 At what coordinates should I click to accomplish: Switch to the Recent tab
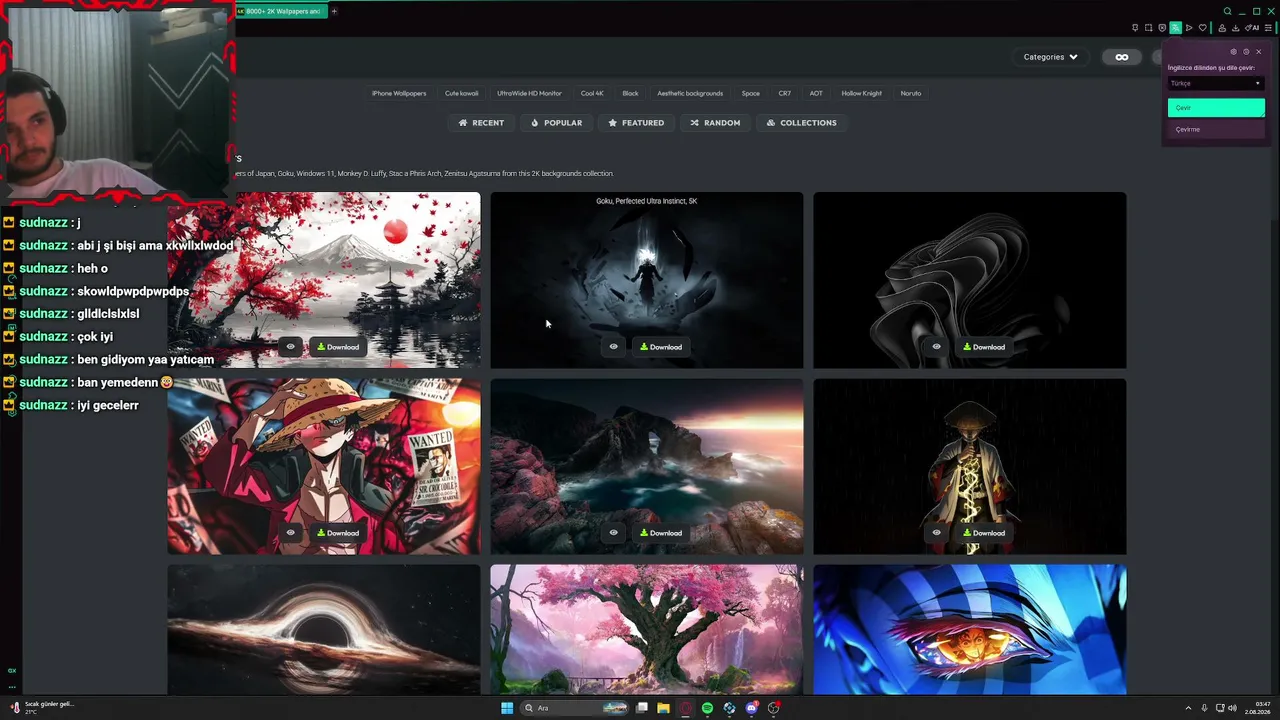pyautogui.click(x=481, y=123)
